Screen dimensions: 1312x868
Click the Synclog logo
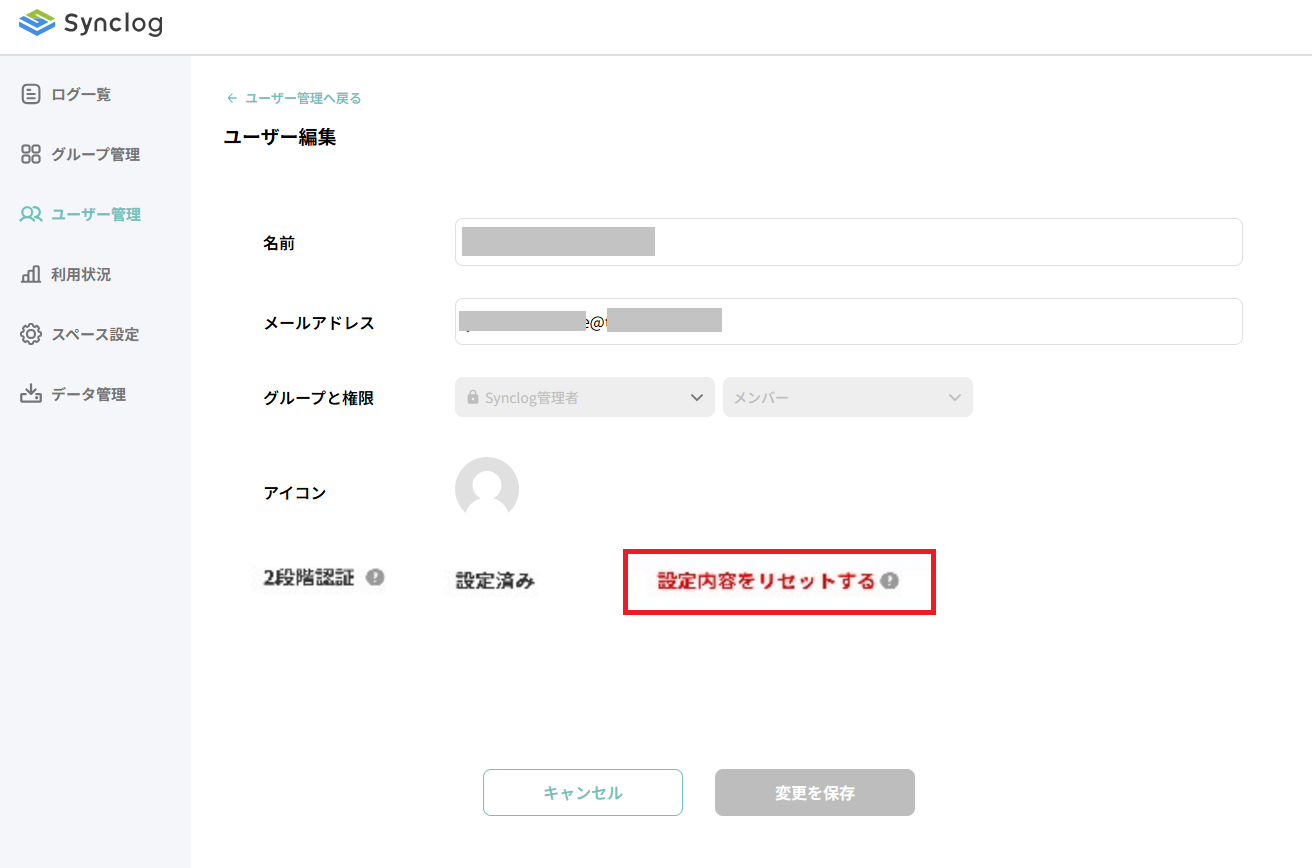(x=91, y=23)
